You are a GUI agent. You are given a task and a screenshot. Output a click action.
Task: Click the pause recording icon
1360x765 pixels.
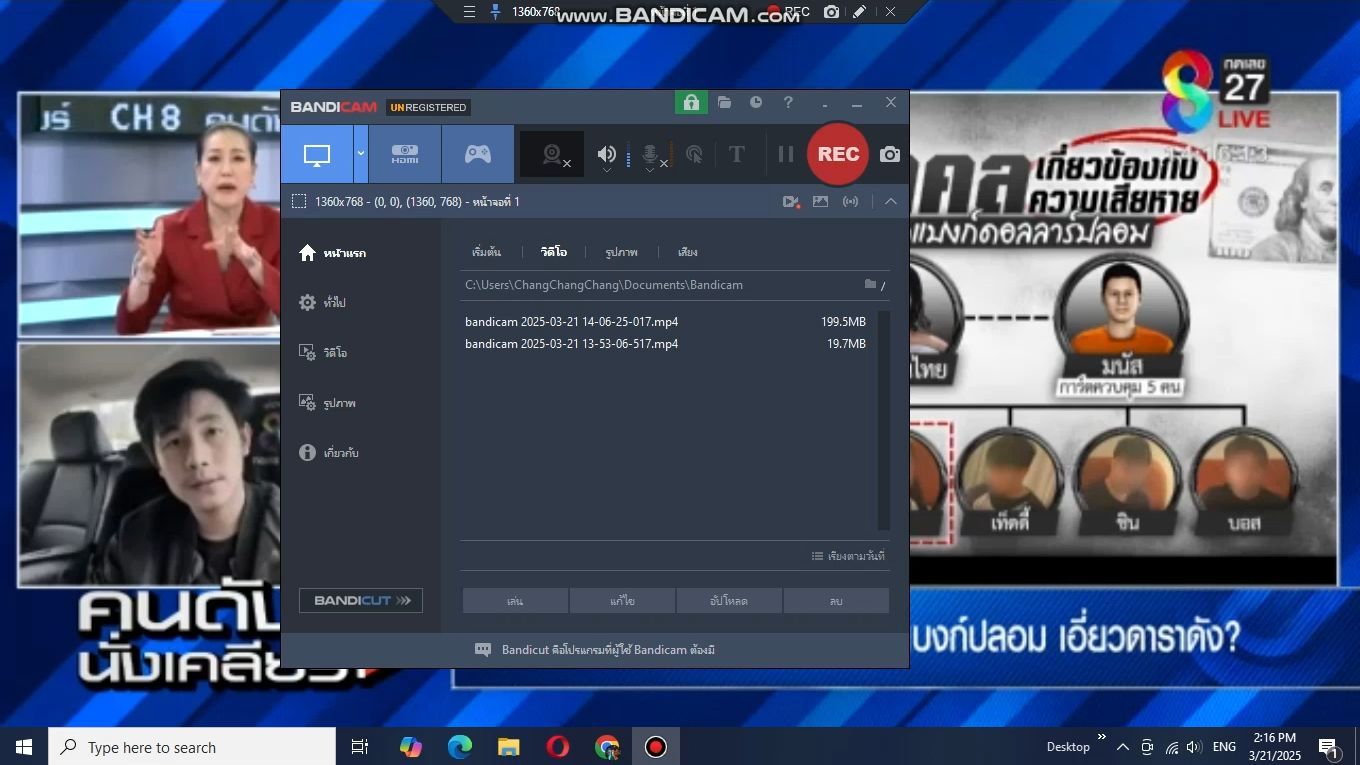point(785,154)
